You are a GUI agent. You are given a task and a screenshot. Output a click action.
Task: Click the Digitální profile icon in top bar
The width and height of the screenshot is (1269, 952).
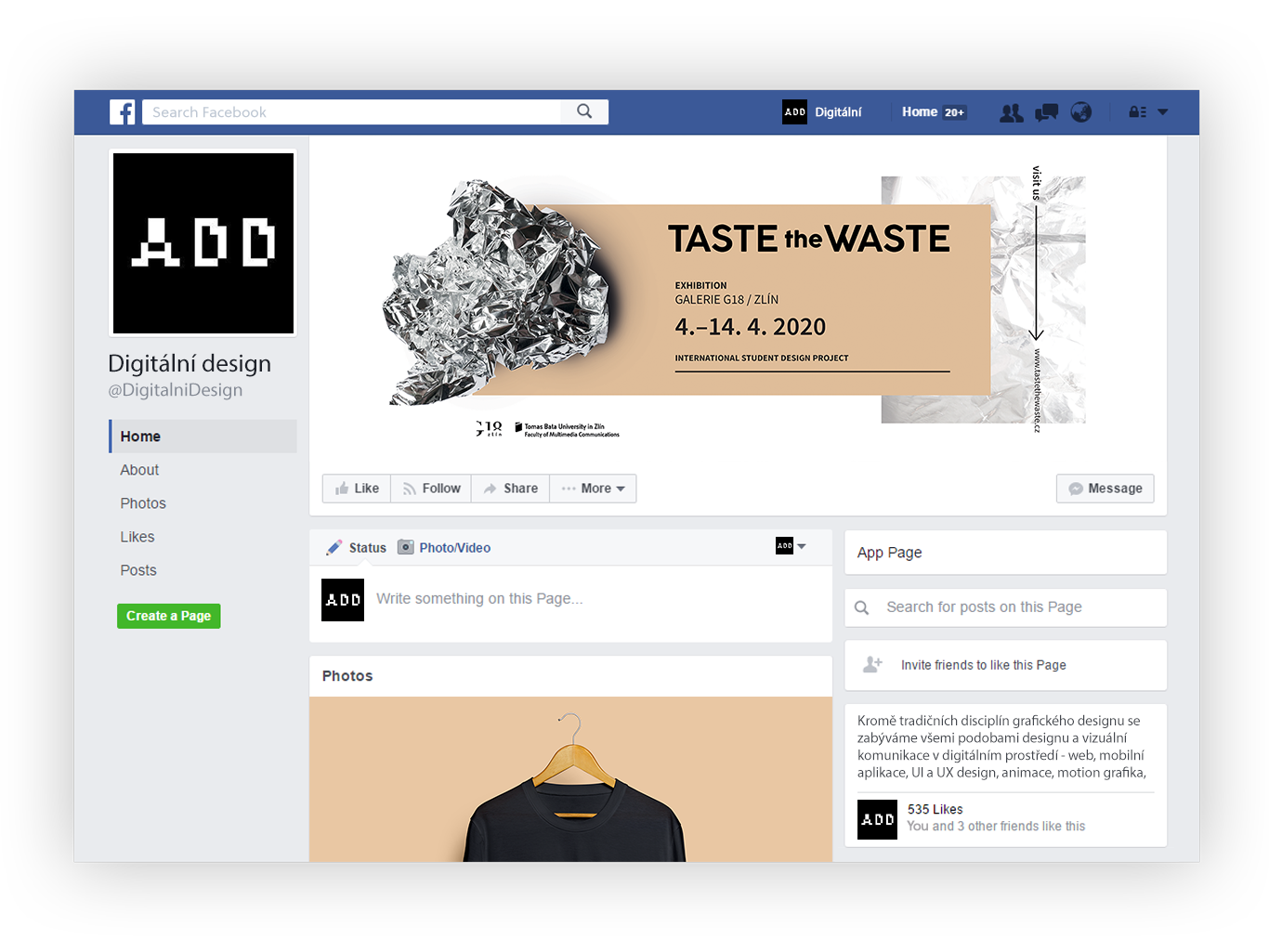pos(794,111)
